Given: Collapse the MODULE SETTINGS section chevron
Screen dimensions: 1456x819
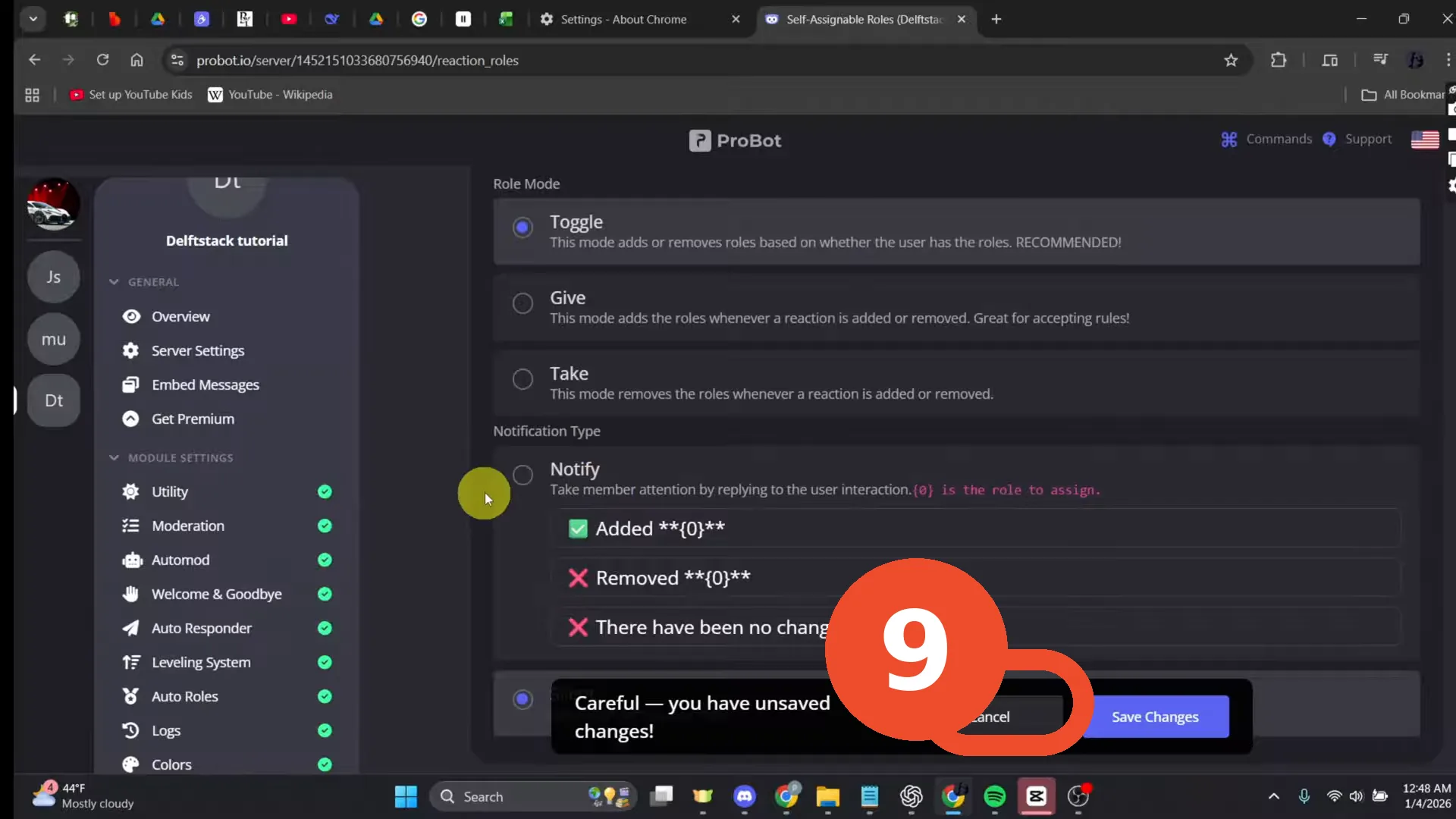Looking at the screenshot, I should pyautogui.click(x=114, y=458).
